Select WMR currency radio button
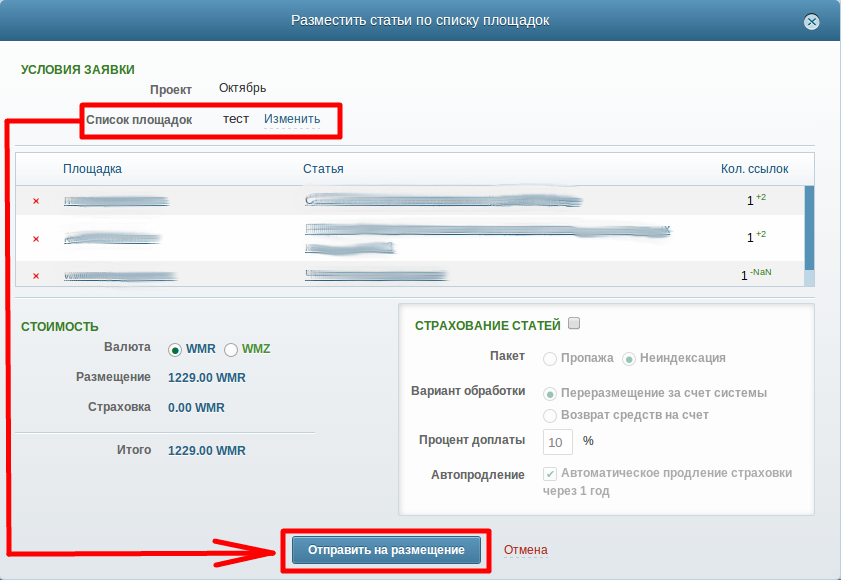 coord(174,350)
